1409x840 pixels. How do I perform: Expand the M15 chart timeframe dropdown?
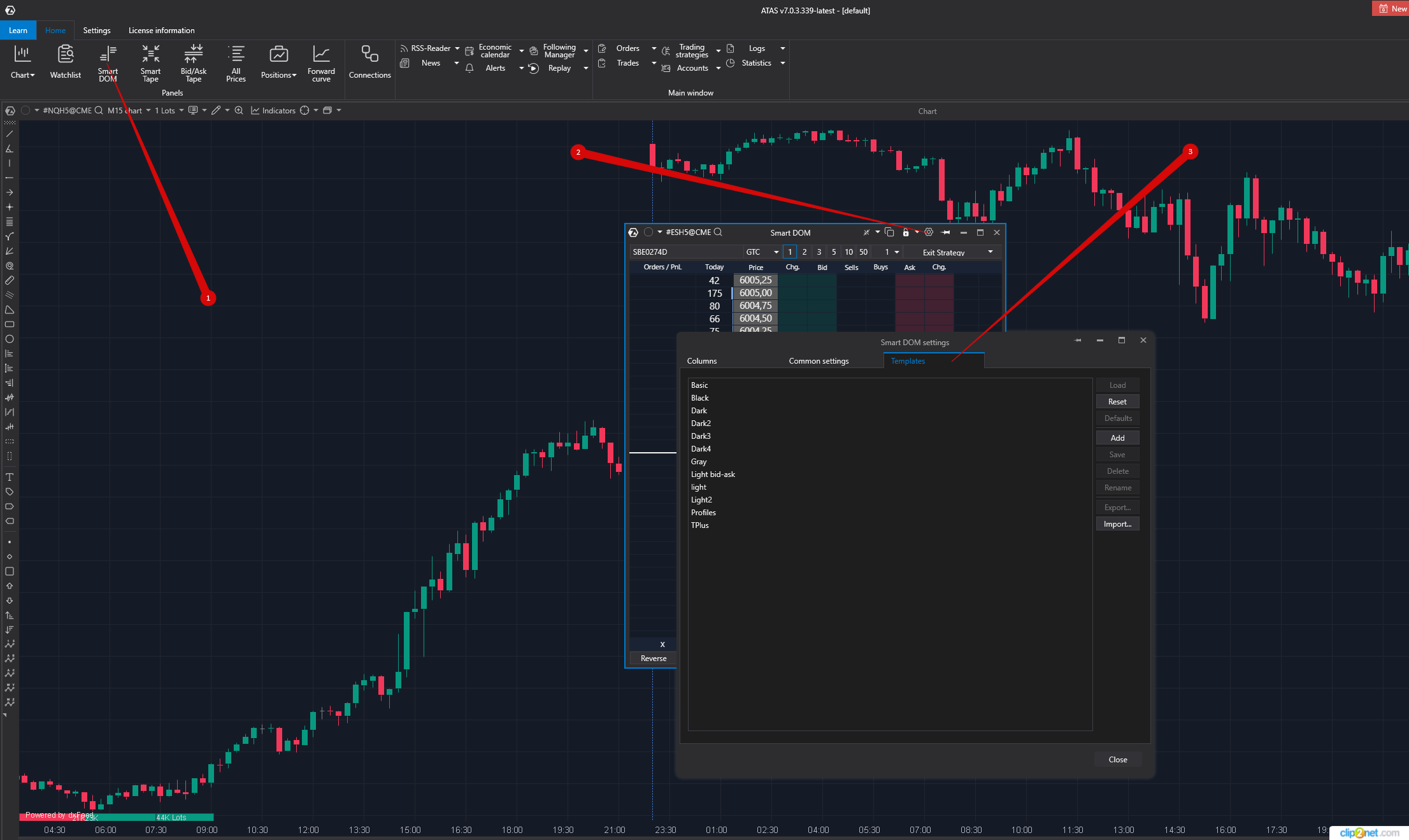tap(148, 110)
